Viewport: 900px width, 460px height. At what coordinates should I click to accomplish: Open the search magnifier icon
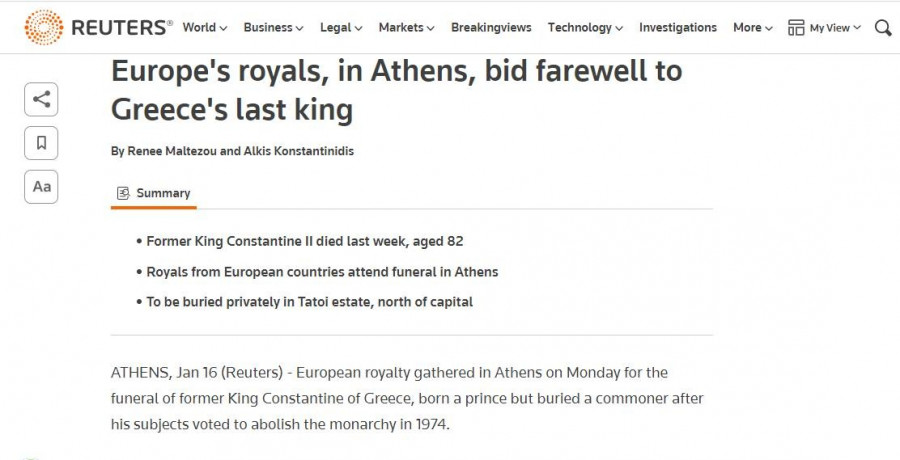(x=883, y=28)
